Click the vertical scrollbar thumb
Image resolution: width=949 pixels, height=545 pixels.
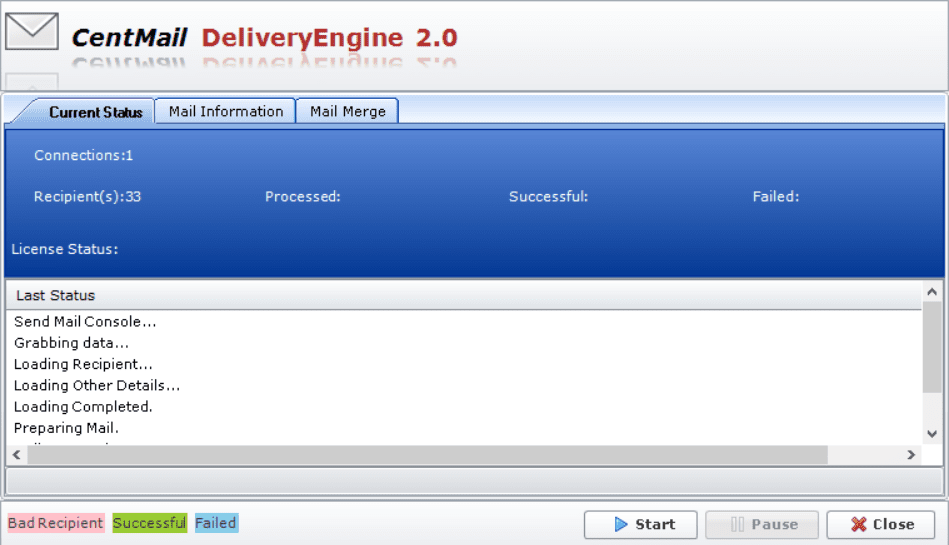pos(932,347)
